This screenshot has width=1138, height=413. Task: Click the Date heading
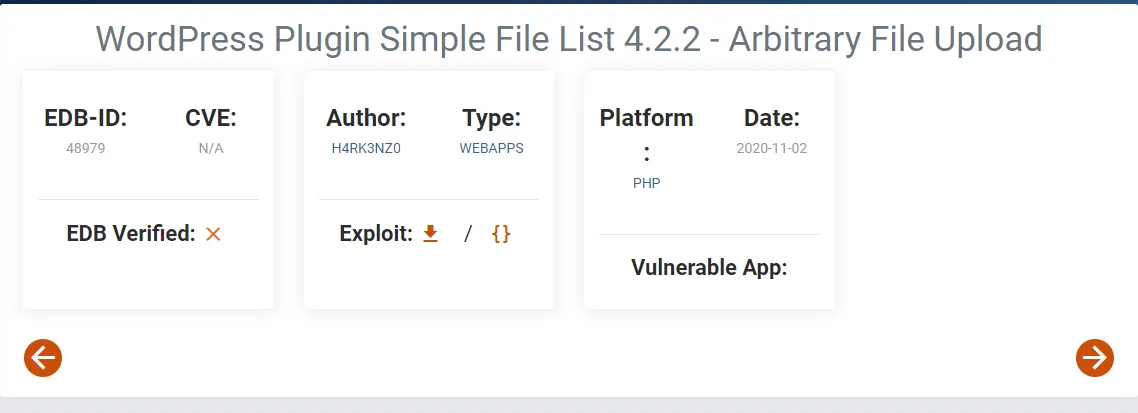point(771,118)
